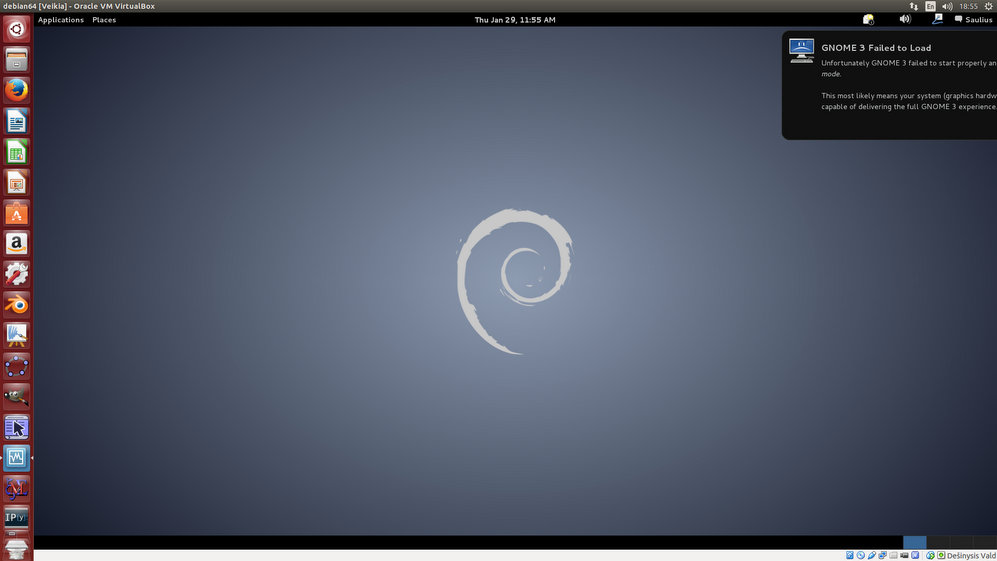Open the En keyboard layout indicator

click(931, 6)
